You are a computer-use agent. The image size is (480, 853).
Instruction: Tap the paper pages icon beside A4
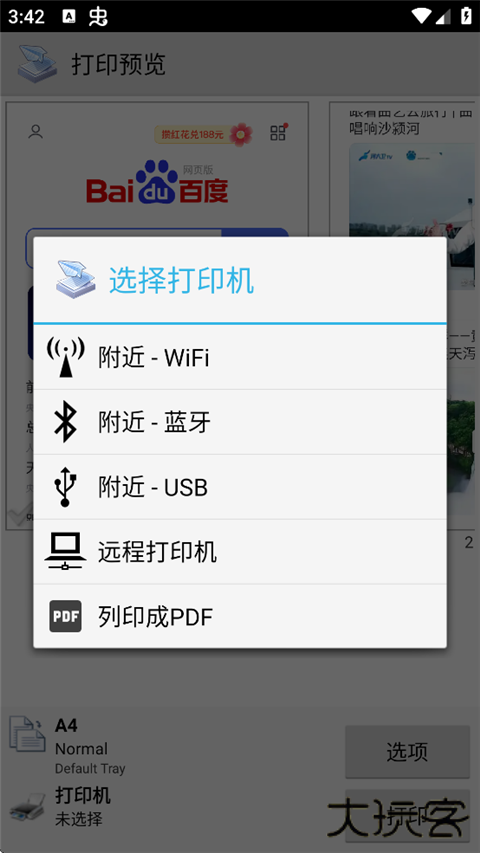[x=27, y=734]
